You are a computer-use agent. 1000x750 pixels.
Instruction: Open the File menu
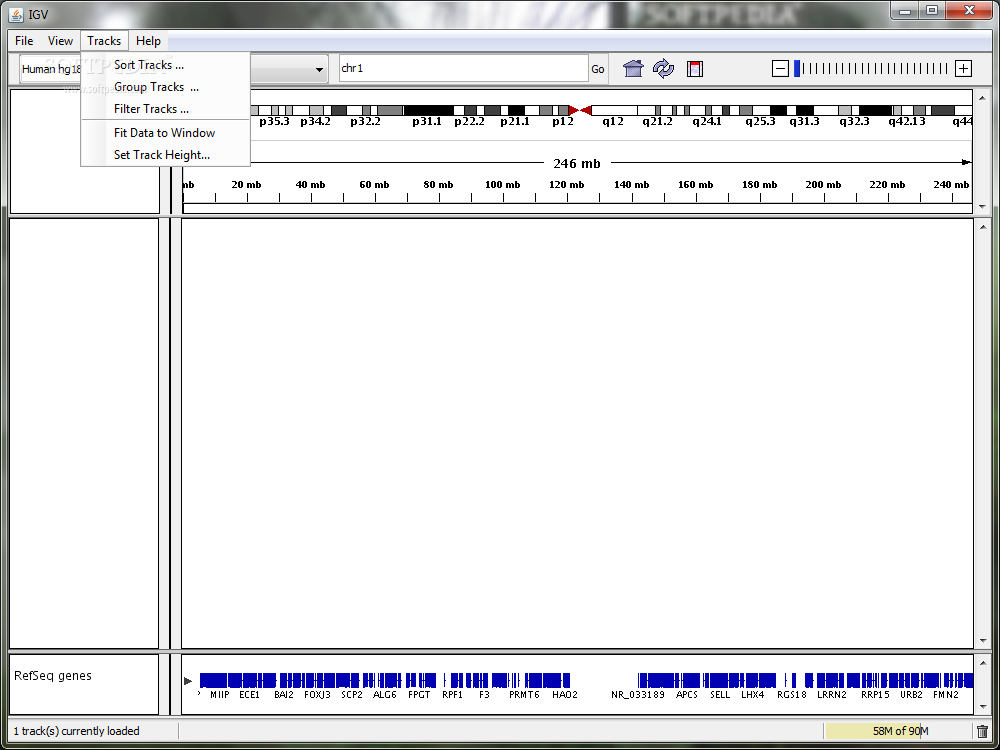(24, 41)
